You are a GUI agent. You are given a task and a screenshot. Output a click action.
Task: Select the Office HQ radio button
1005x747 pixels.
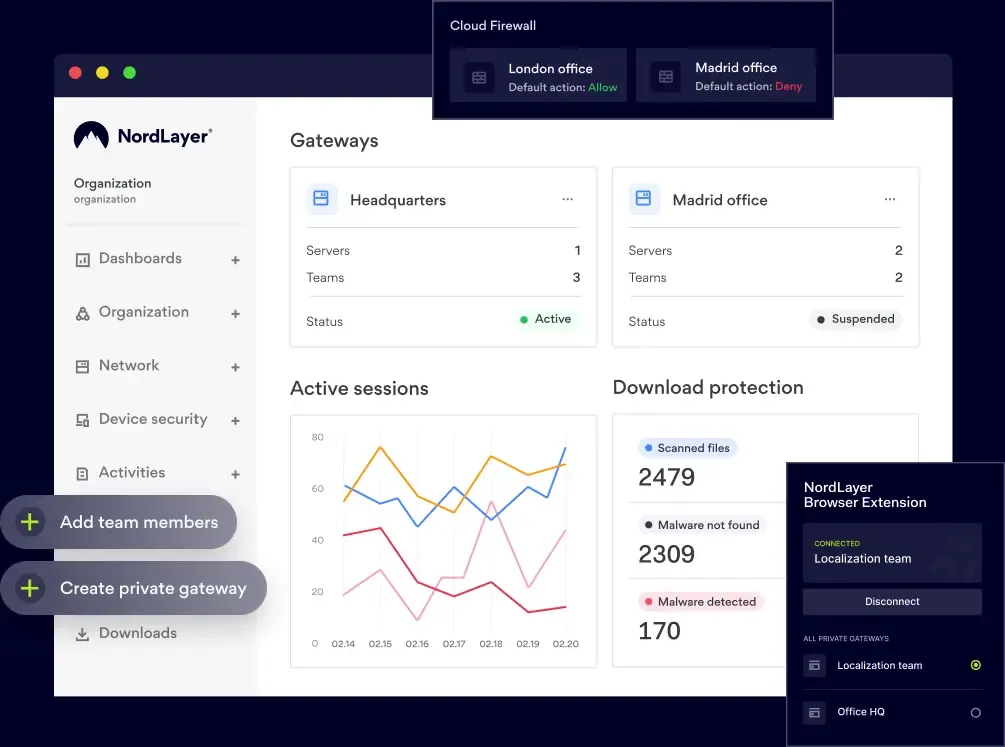click(x=976, y=712)
